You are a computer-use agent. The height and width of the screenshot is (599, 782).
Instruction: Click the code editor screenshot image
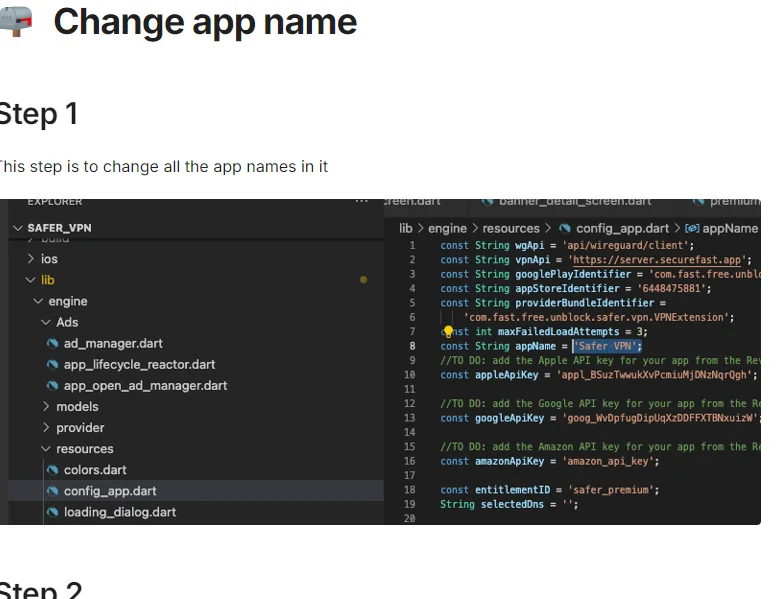381,362
